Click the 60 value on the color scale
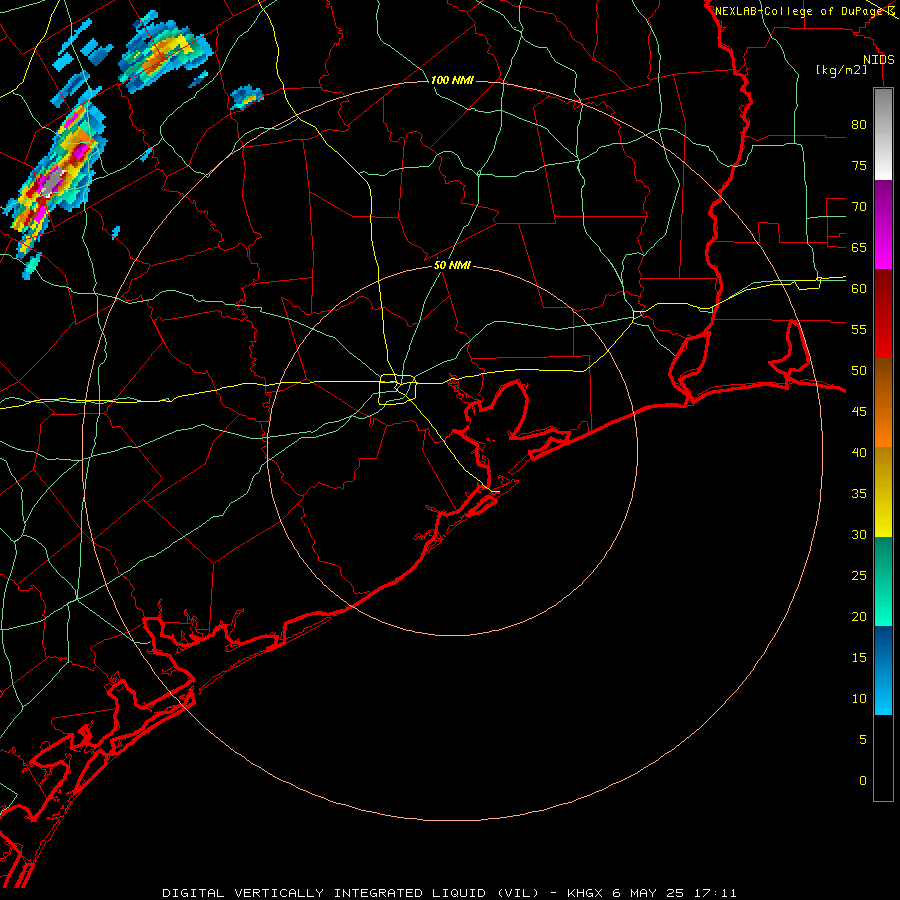Viewport: 900px width, 900px height. (x=859, y=289)
